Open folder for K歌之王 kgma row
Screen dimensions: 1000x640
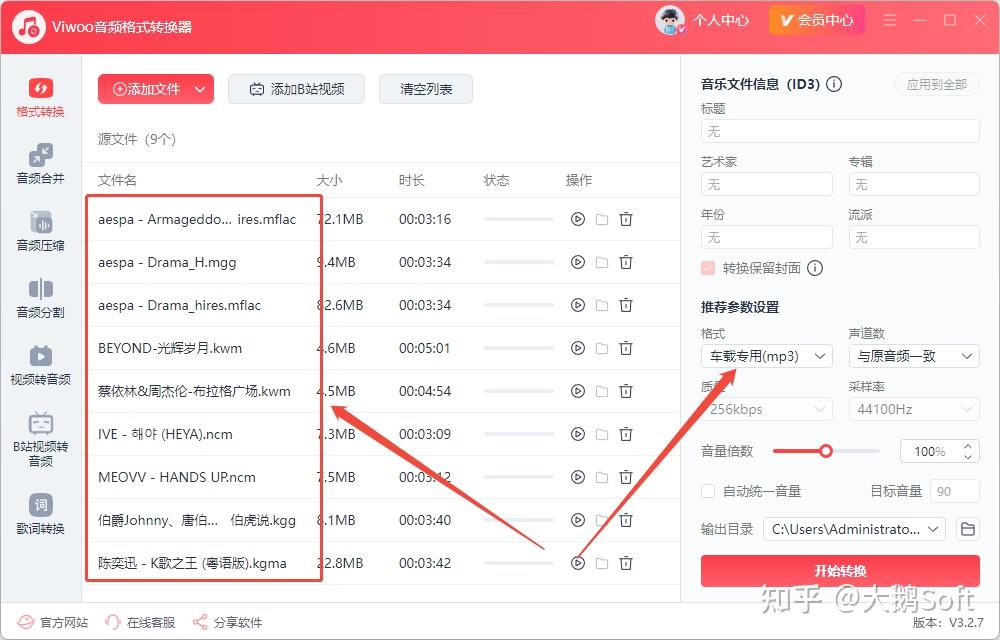(601, 564)
